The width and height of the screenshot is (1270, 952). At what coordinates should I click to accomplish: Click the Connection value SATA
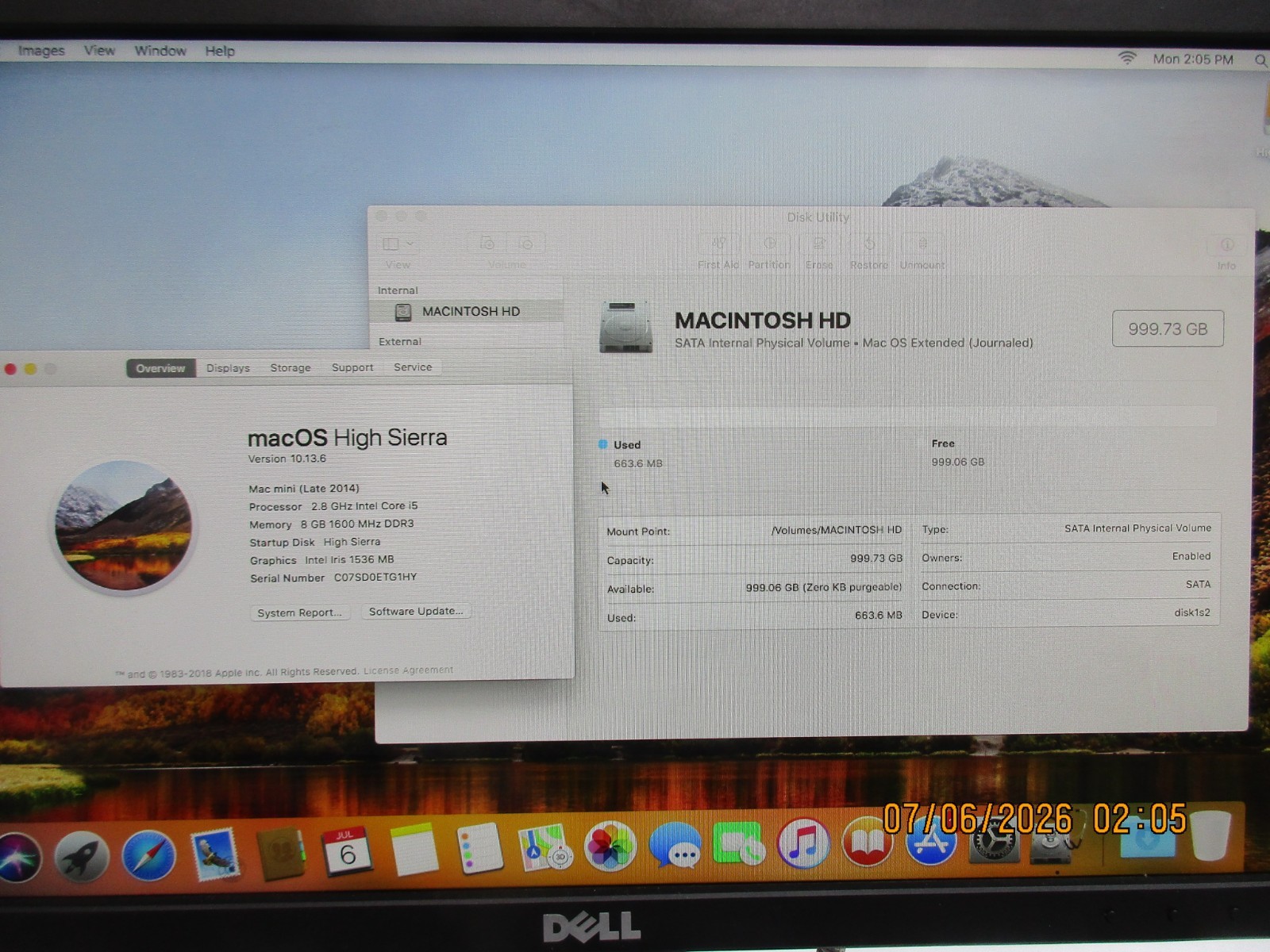click(x=1199, y=584)
